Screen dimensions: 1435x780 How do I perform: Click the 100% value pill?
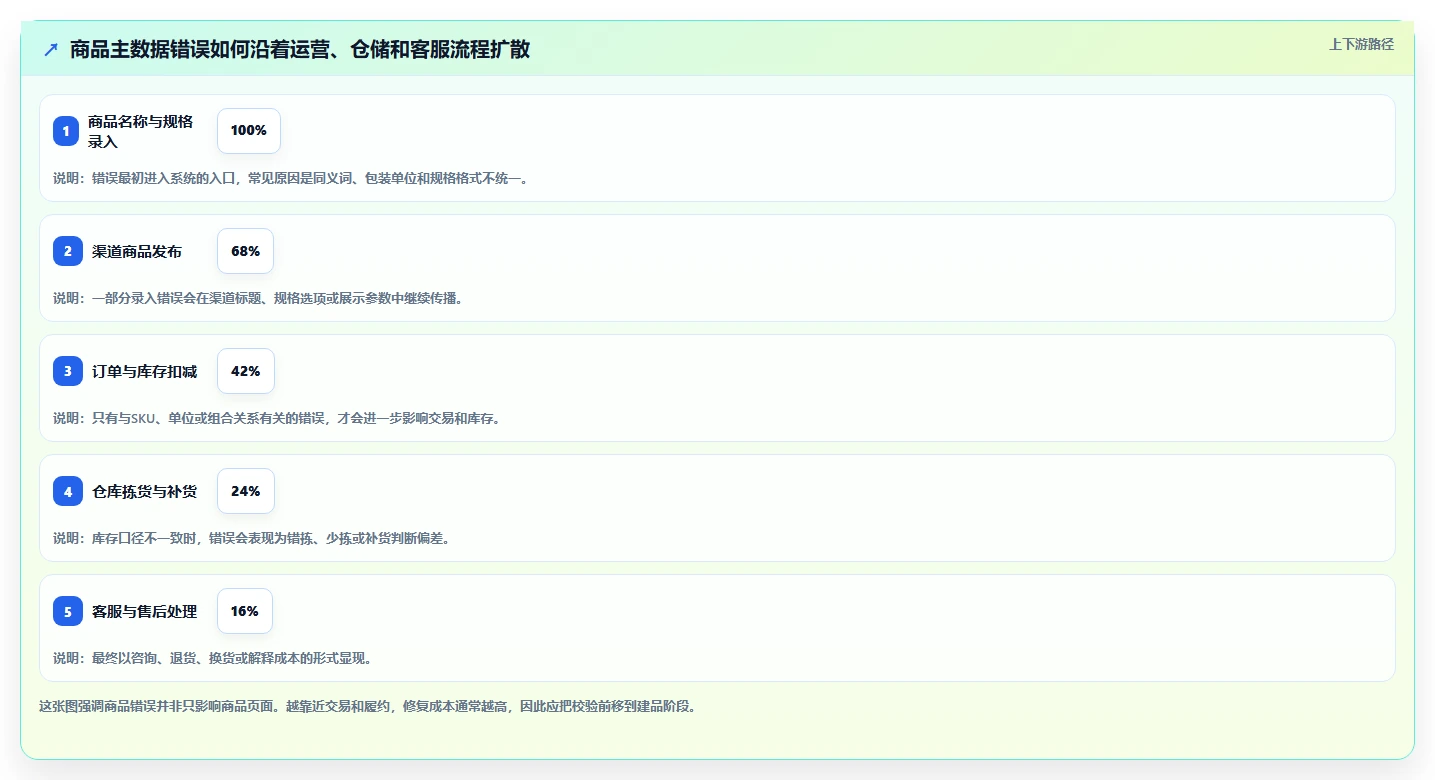(x=249, y=131)
